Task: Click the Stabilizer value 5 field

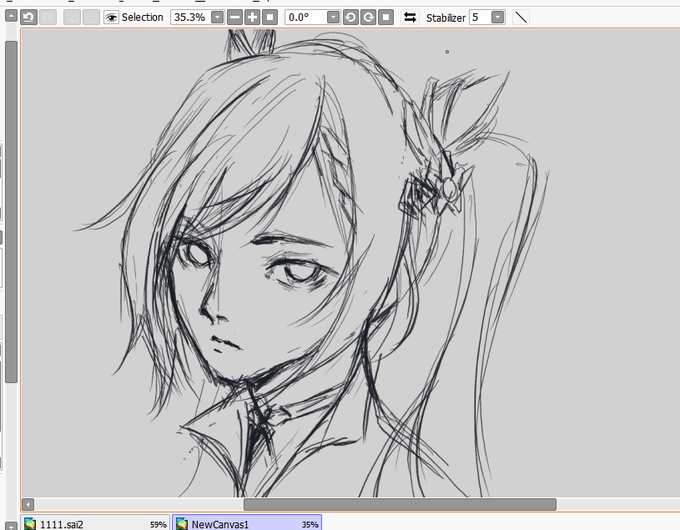Action: (x=480, y=17)
